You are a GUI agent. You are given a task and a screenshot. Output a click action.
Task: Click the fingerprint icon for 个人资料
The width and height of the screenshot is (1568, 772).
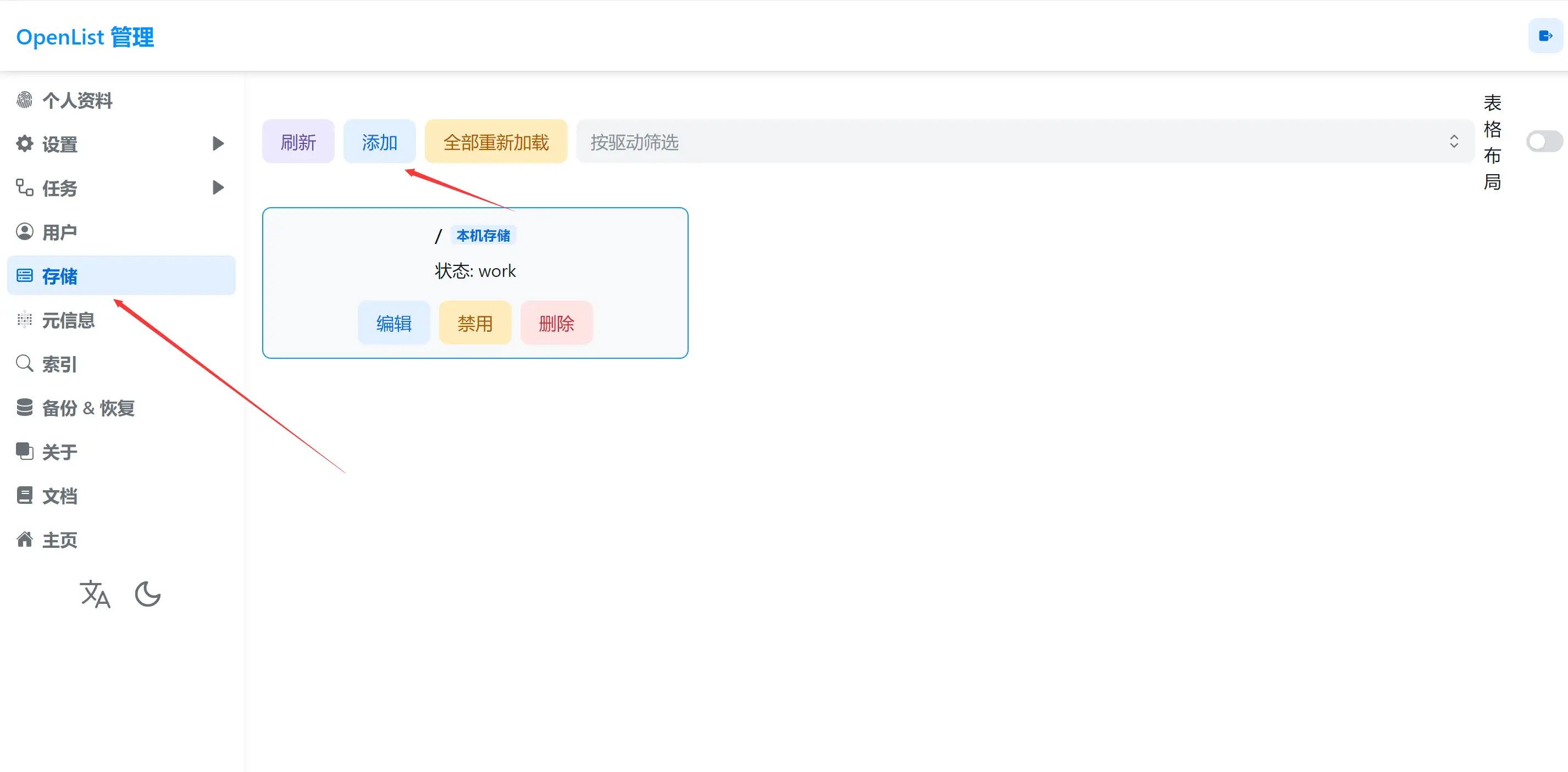click(x=24, y=99)
